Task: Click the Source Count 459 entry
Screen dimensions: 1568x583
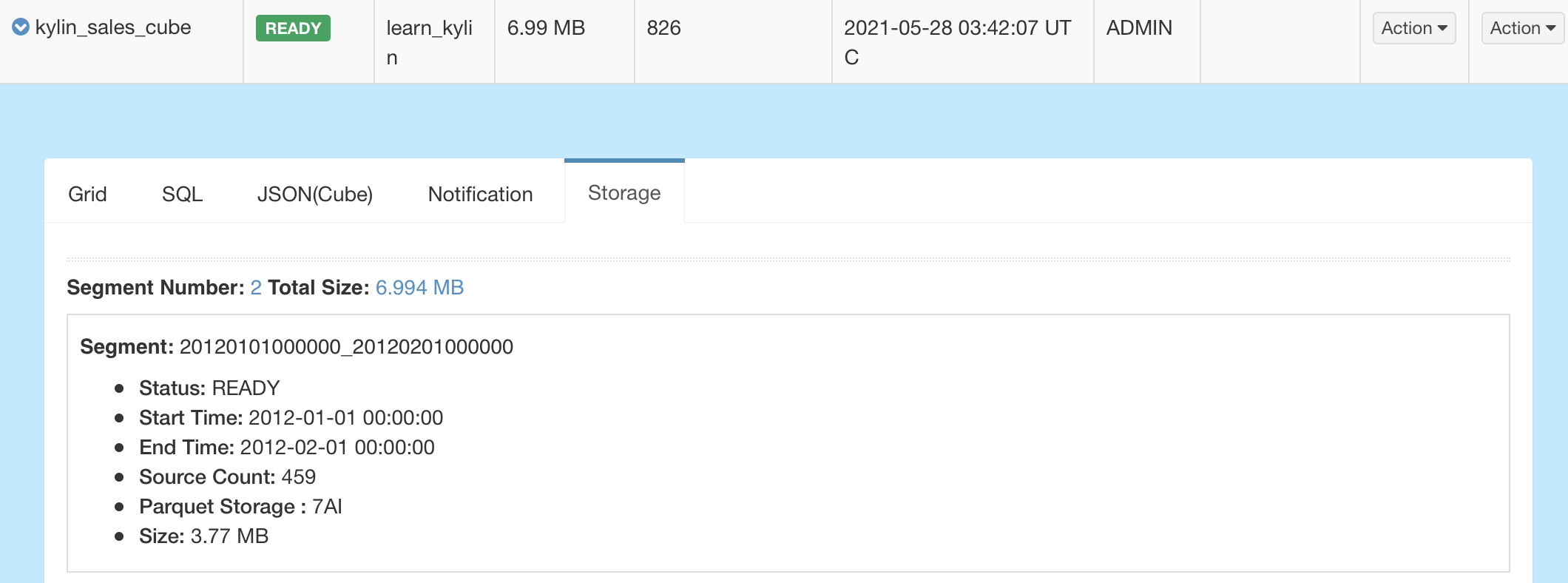Action: click(x=227, y=477)
